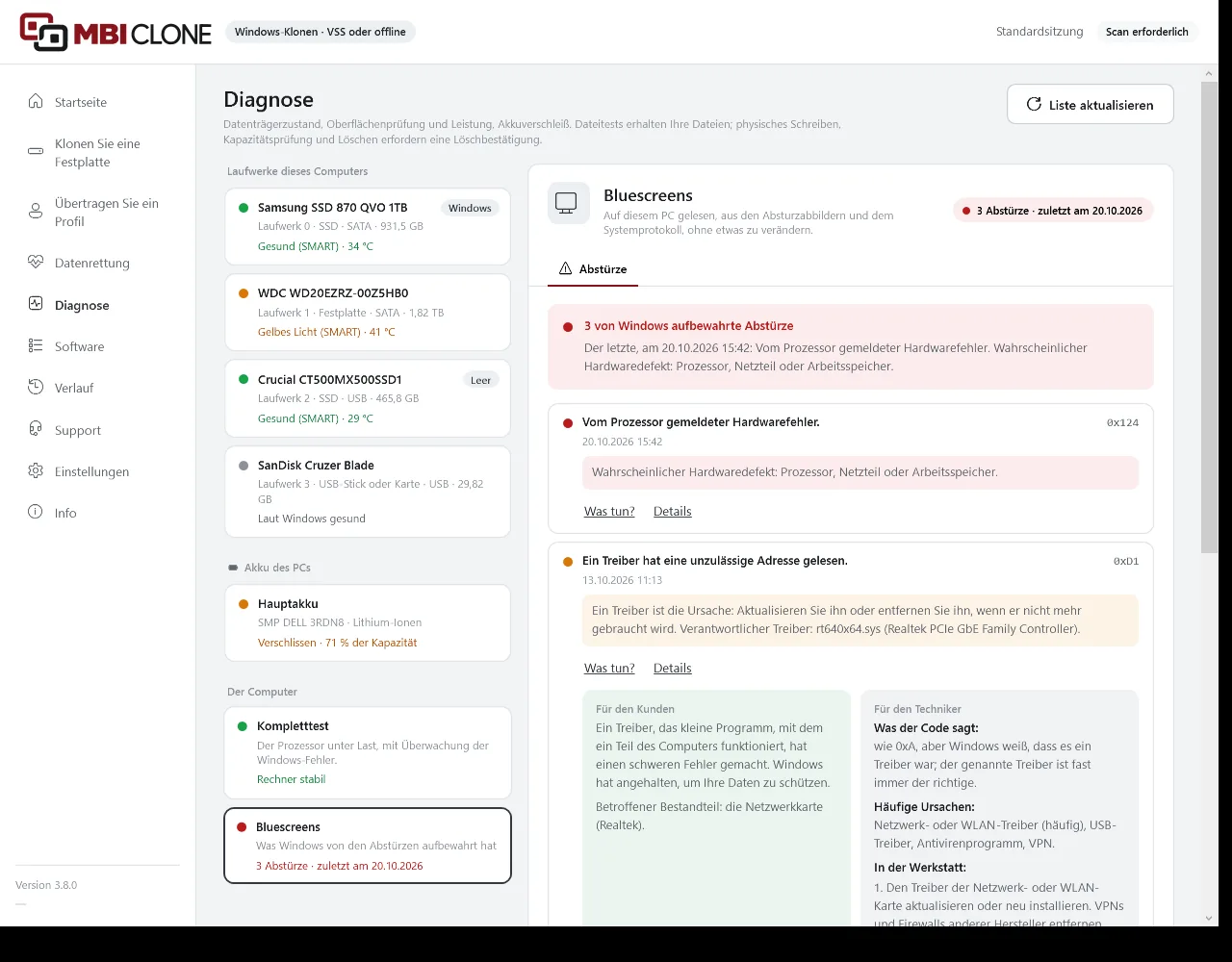
Task: Select the SanDisk Cruzer Blade card
Action: point(368,492)
